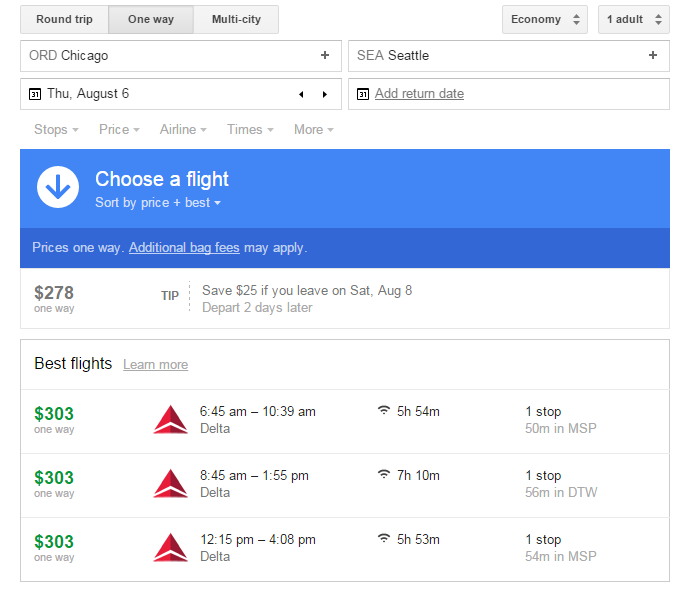Add another destination with the SEA Seattle plus icon
This screenshot has height=591, width=683.
pos(653,55)
